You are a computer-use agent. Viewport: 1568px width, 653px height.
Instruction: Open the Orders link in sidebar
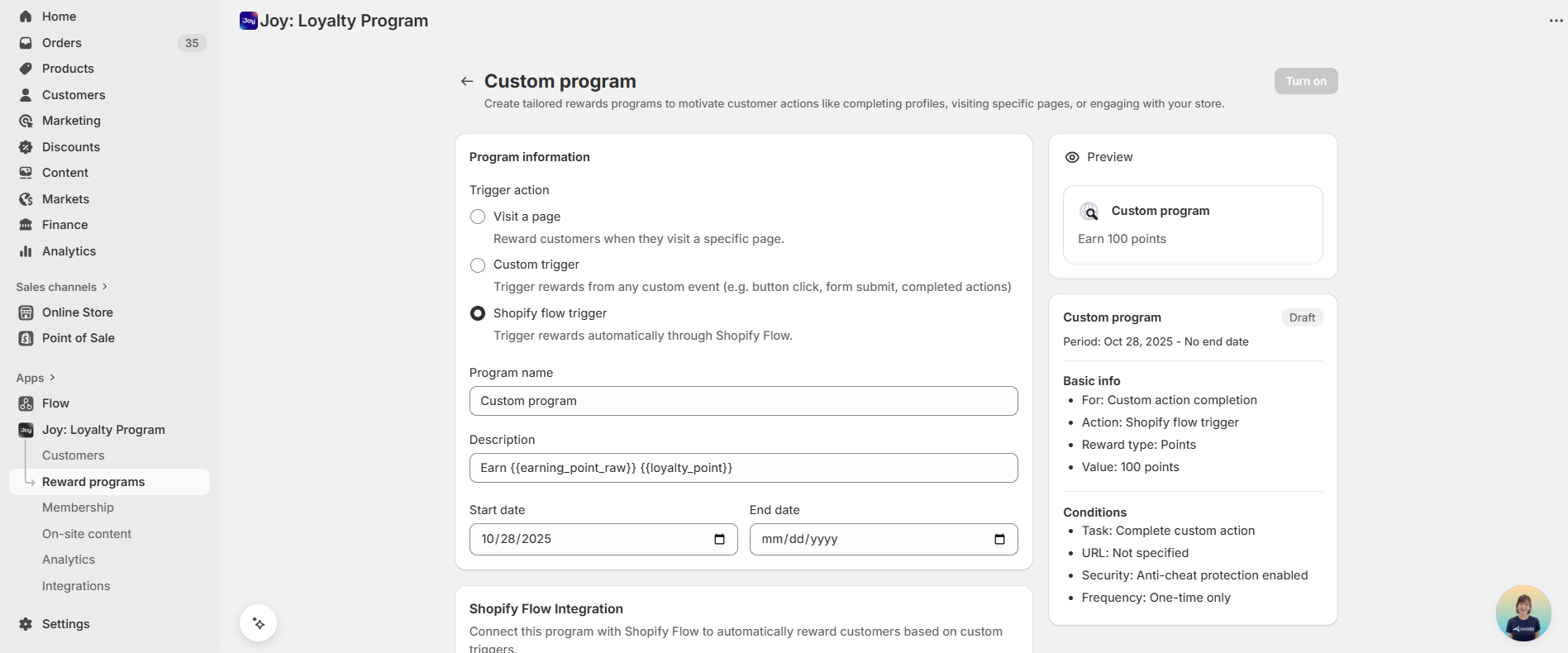(62, 43)
